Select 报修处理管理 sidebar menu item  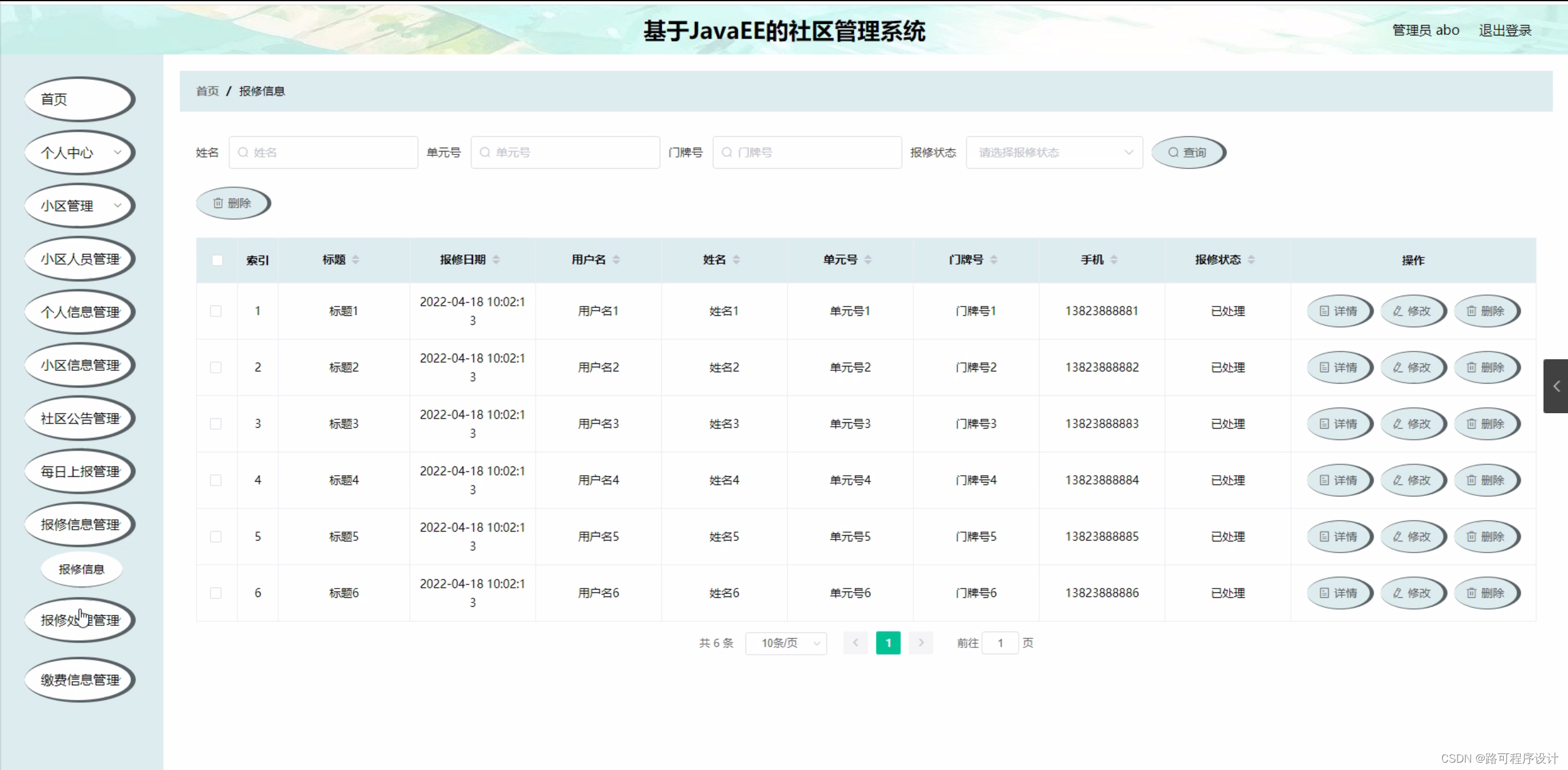[80, 620]
